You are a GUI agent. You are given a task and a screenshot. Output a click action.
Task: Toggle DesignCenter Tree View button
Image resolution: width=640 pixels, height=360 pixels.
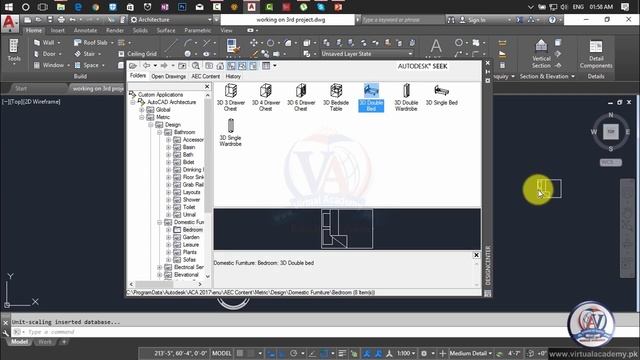(x=231, y=66)
